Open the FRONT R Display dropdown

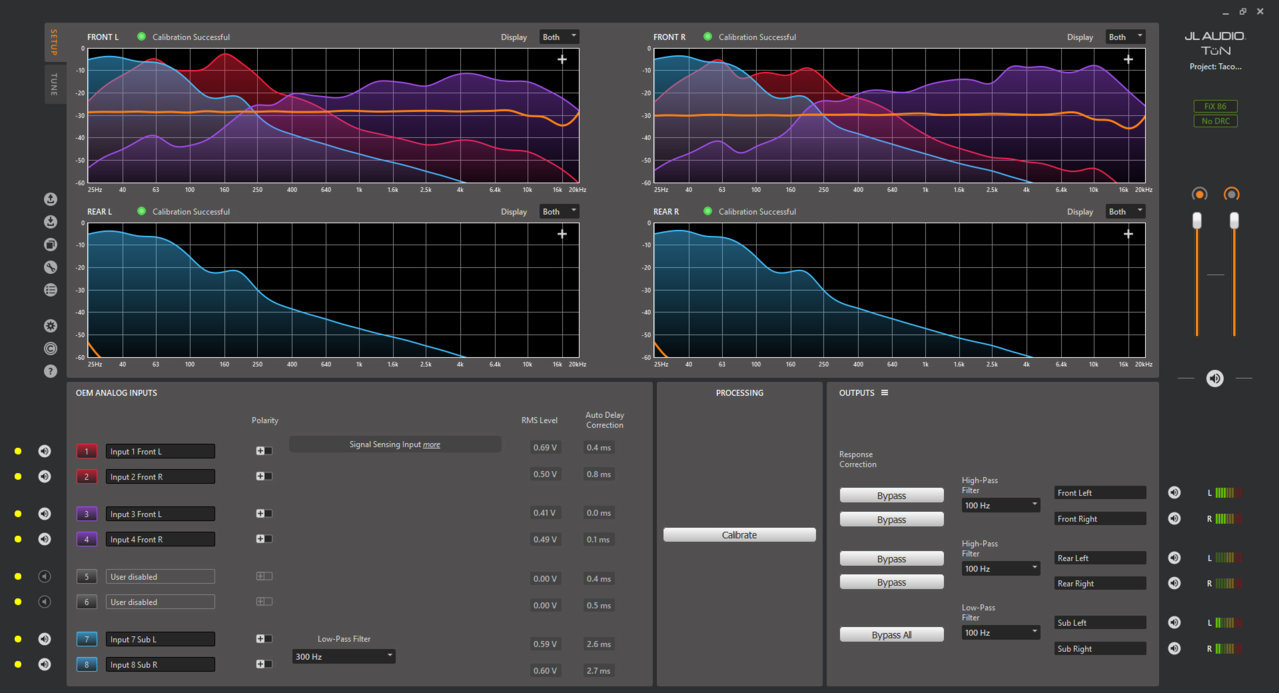point(1126,37)
